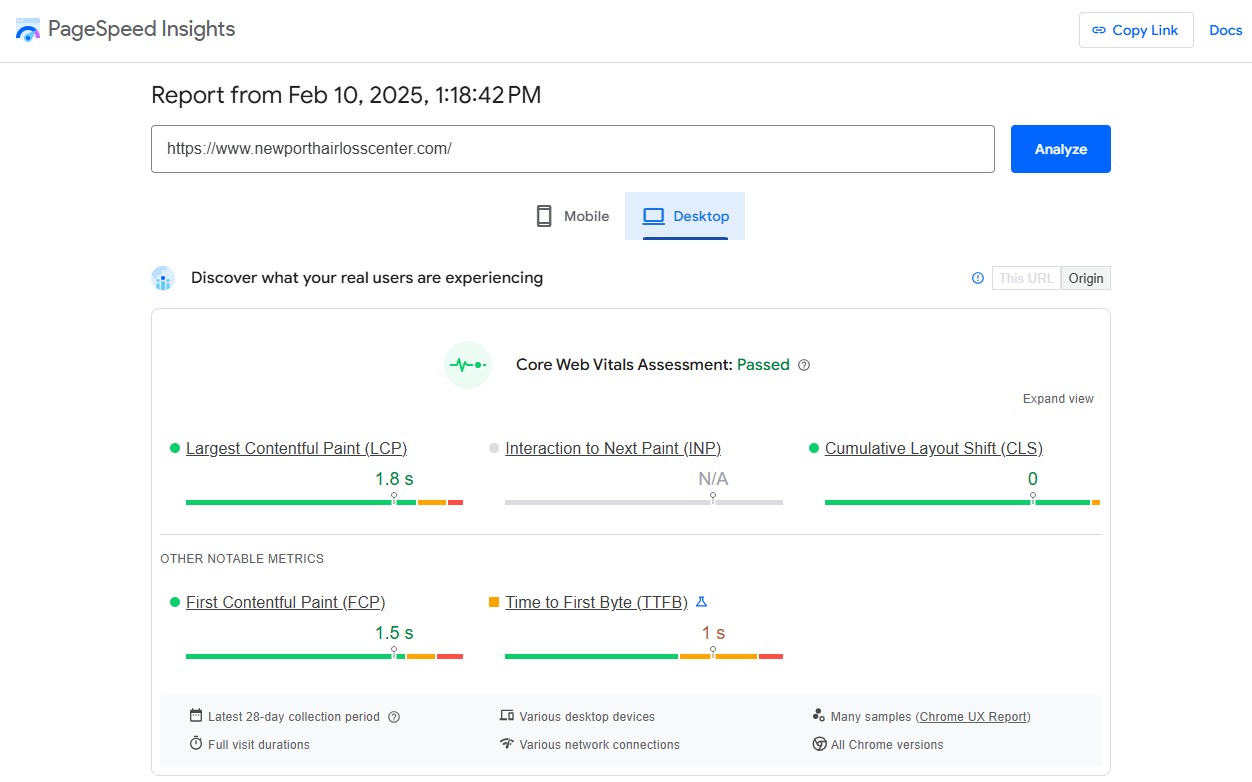Click the help icon after 28-day collection period
The image size is (1252, 782).
394,717
